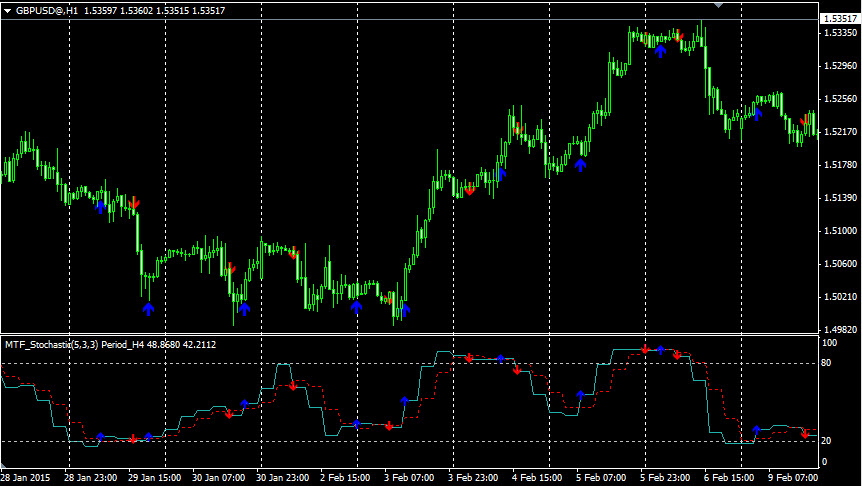Click the 1.52170 price axis label
This screenshot has width=862, height=486.
(x=840, y=132)
